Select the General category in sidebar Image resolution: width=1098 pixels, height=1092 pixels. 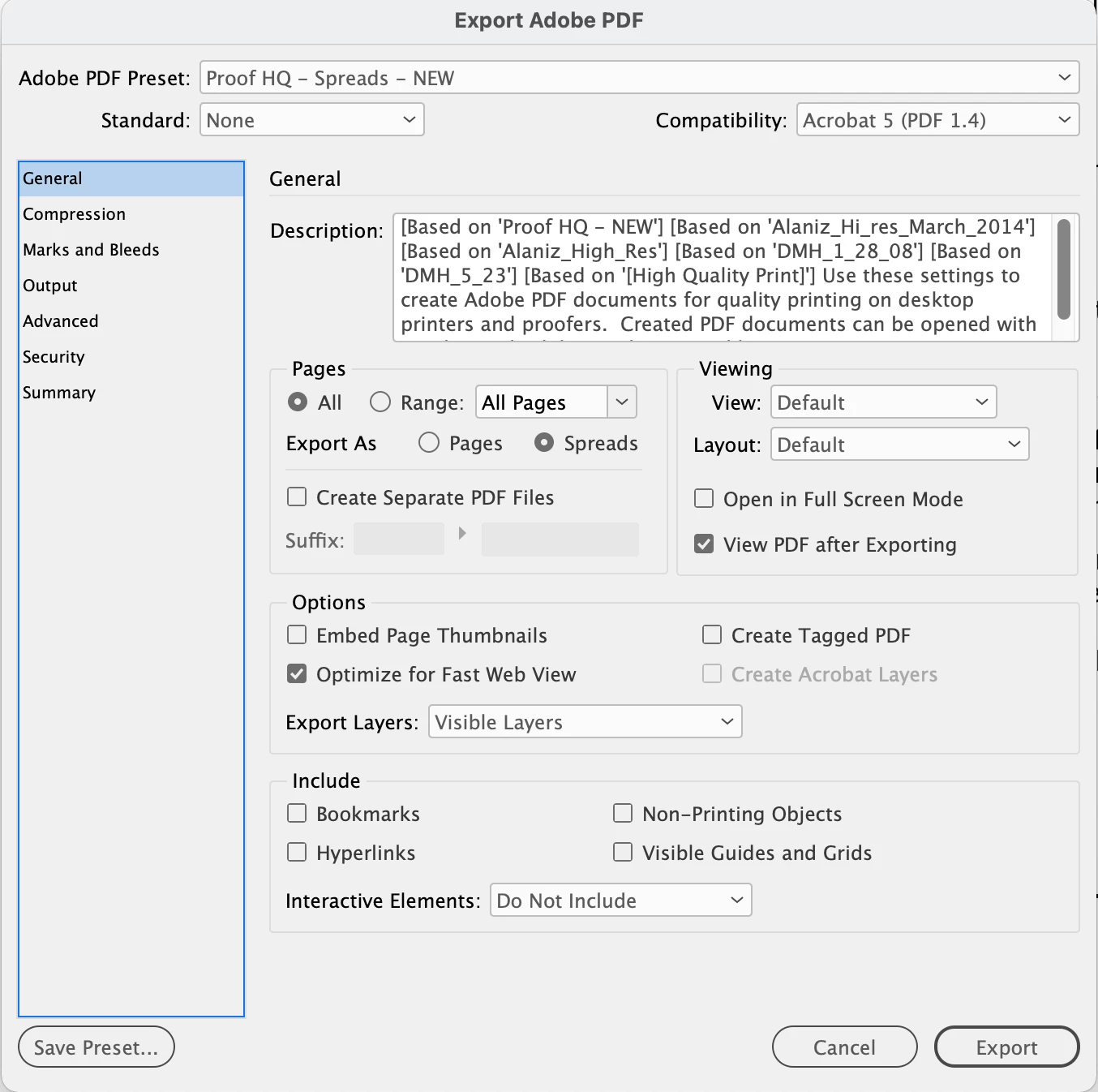(131, 178)
